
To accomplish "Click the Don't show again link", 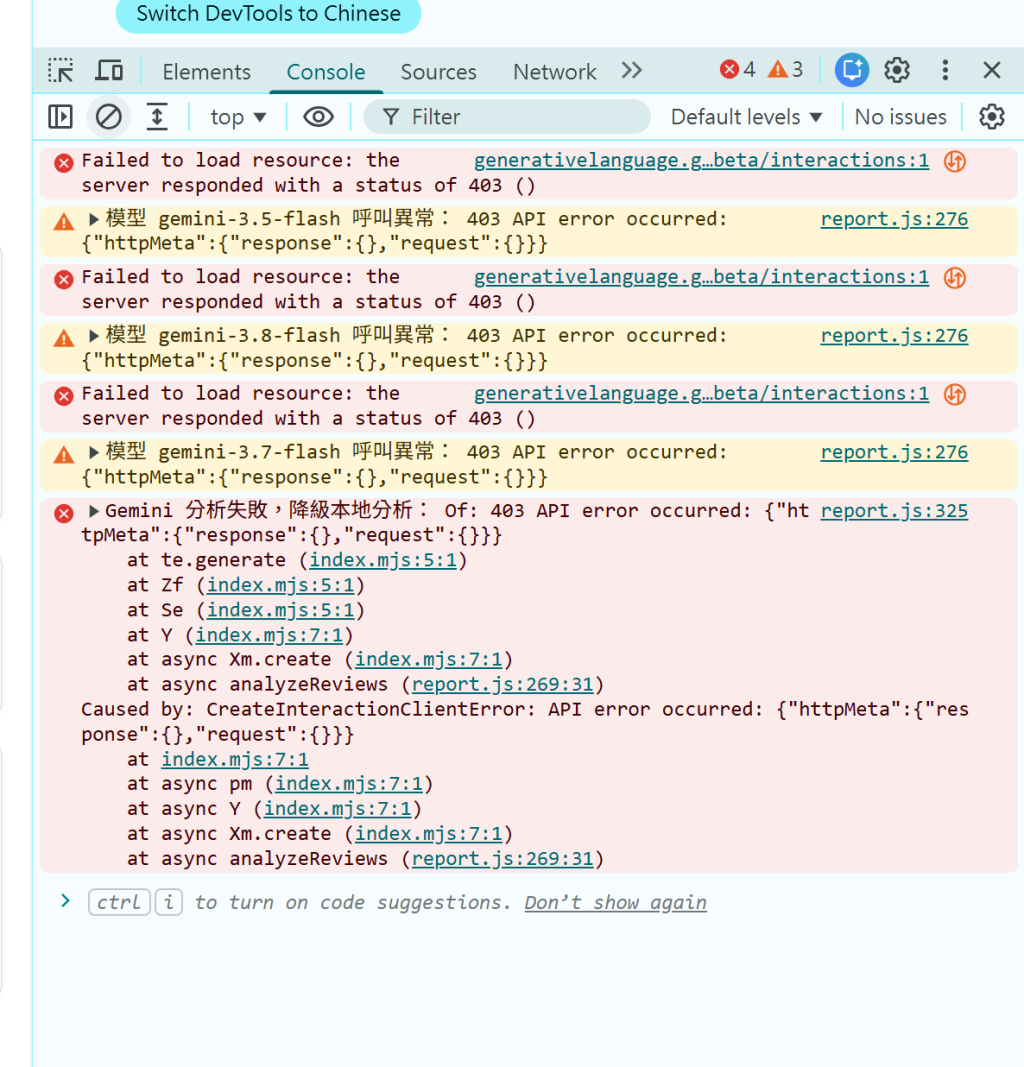I will [615, 902].
